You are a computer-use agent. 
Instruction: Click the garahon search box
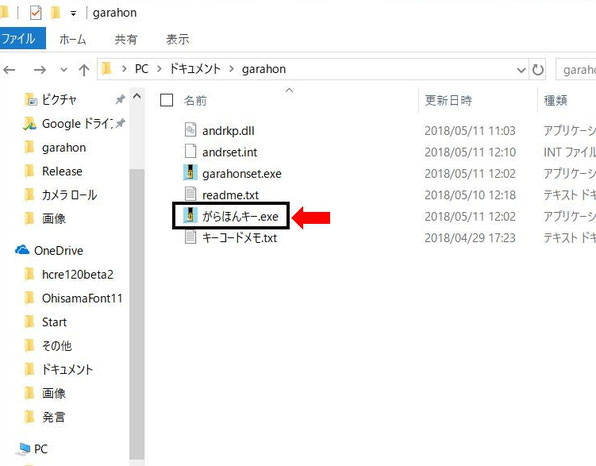(575, 70)
